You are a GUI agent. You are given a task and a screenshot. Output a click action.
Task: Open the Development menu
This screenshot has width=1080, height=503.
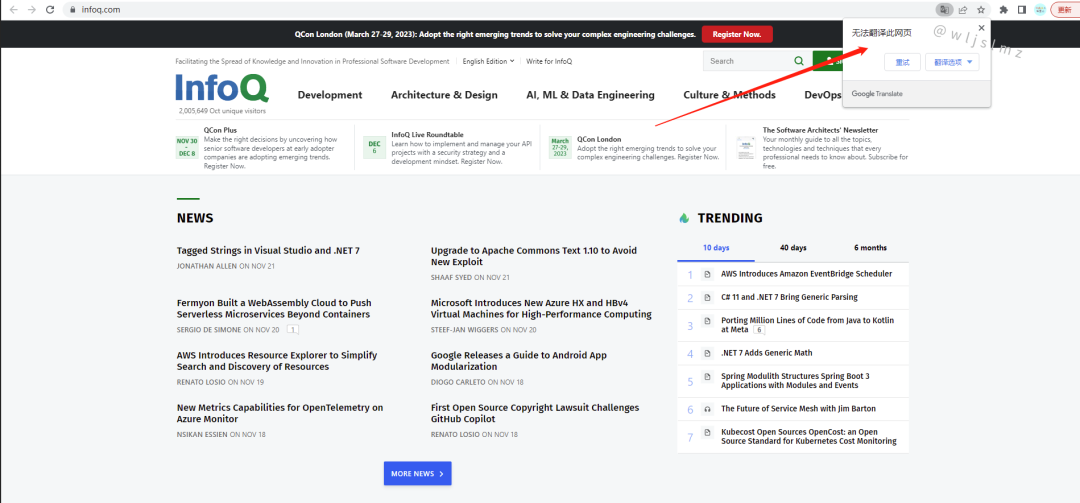(x=330, y=95)
